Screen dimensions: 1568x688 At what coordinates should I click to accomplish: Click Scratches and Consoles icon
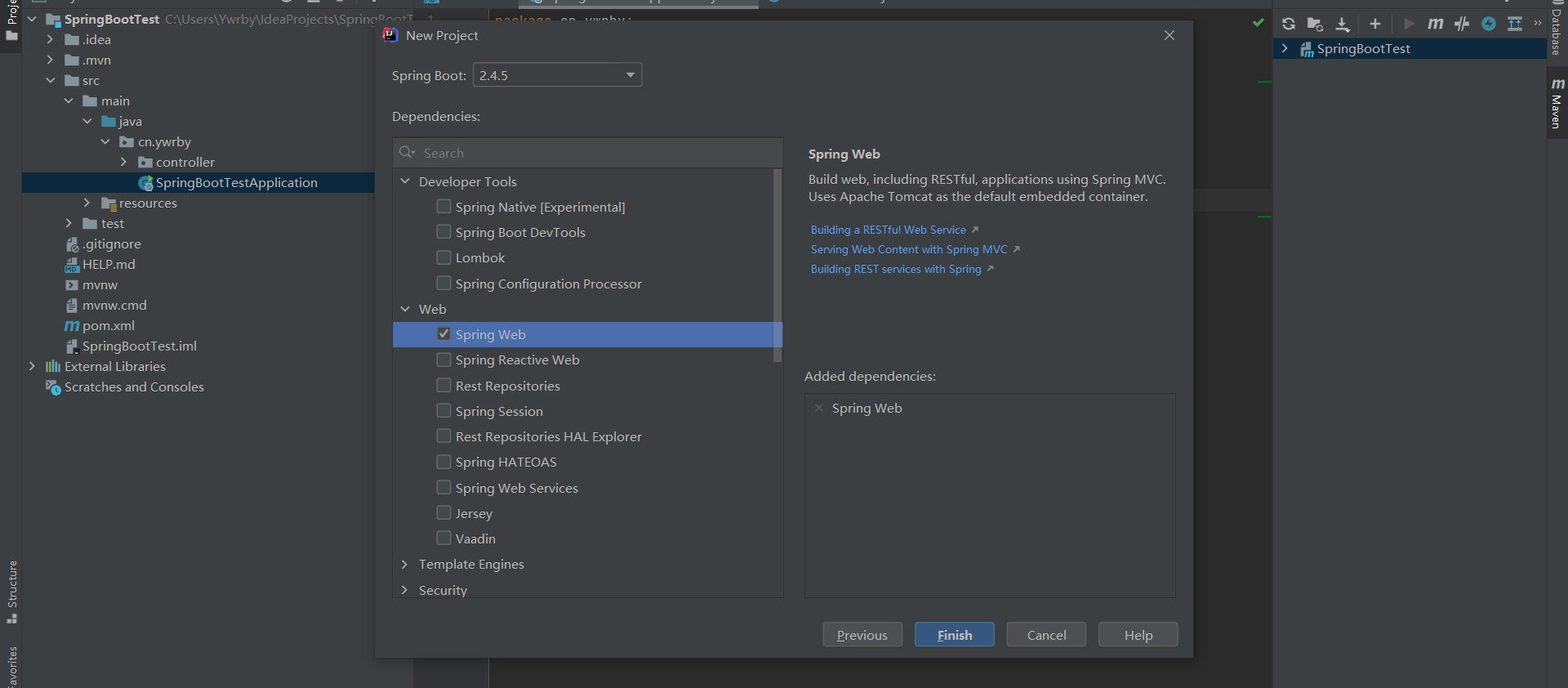tap(53, 387)
